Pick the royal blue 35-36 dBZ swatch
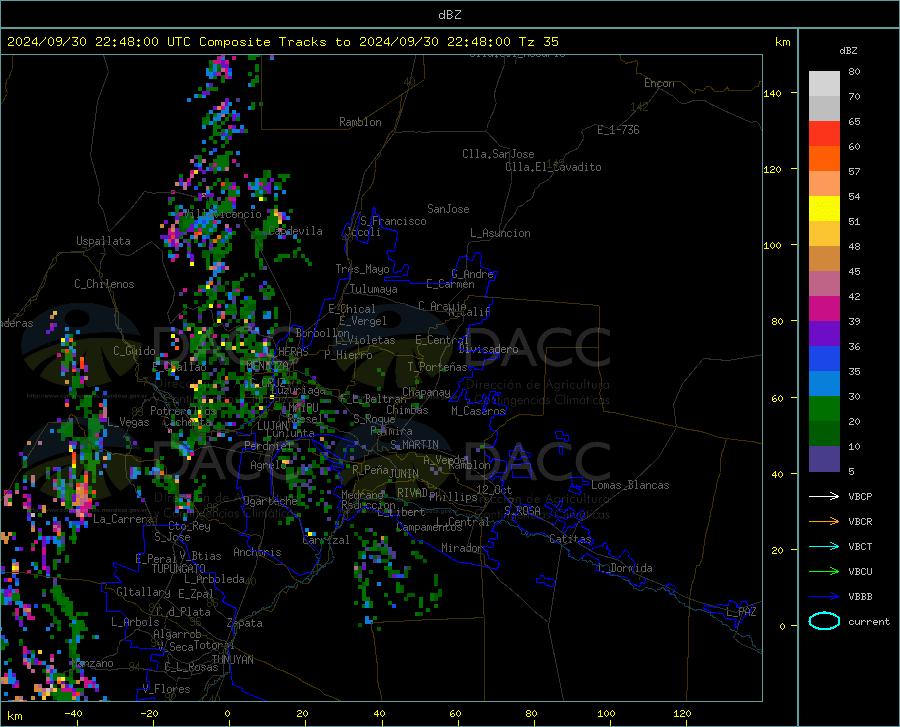This screenshot has width=900, height=727. (x=824, y=359)
